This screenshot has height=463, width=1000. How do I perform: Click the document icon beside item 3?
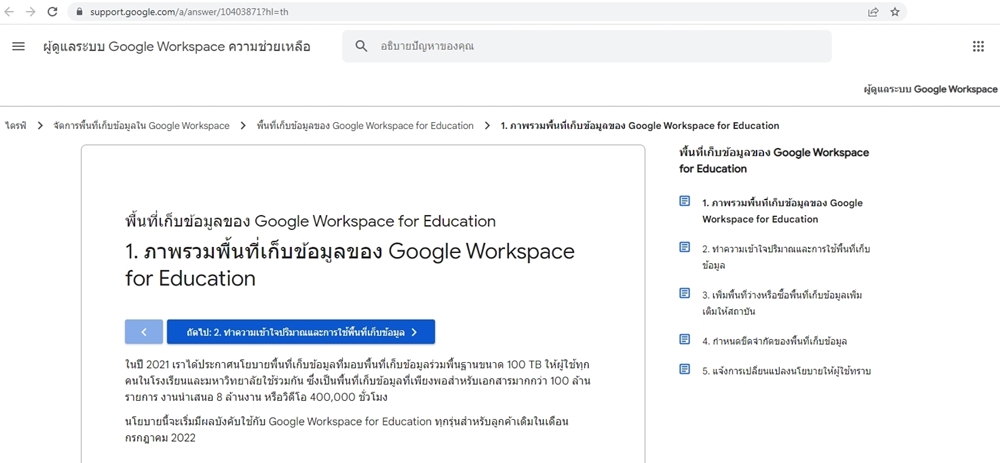click(685, 293)
